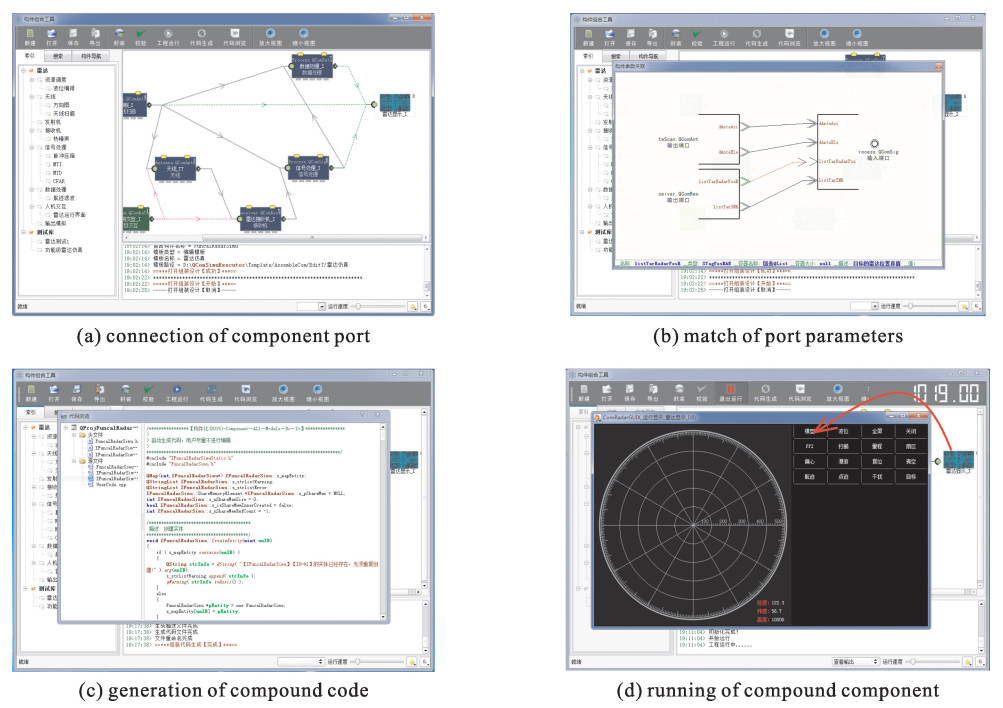The width and height of the screenshot is (1003, 708).
Task: Click the 雷达显示 thumbnail node in window (a) canvas
Action: (395, 102)
